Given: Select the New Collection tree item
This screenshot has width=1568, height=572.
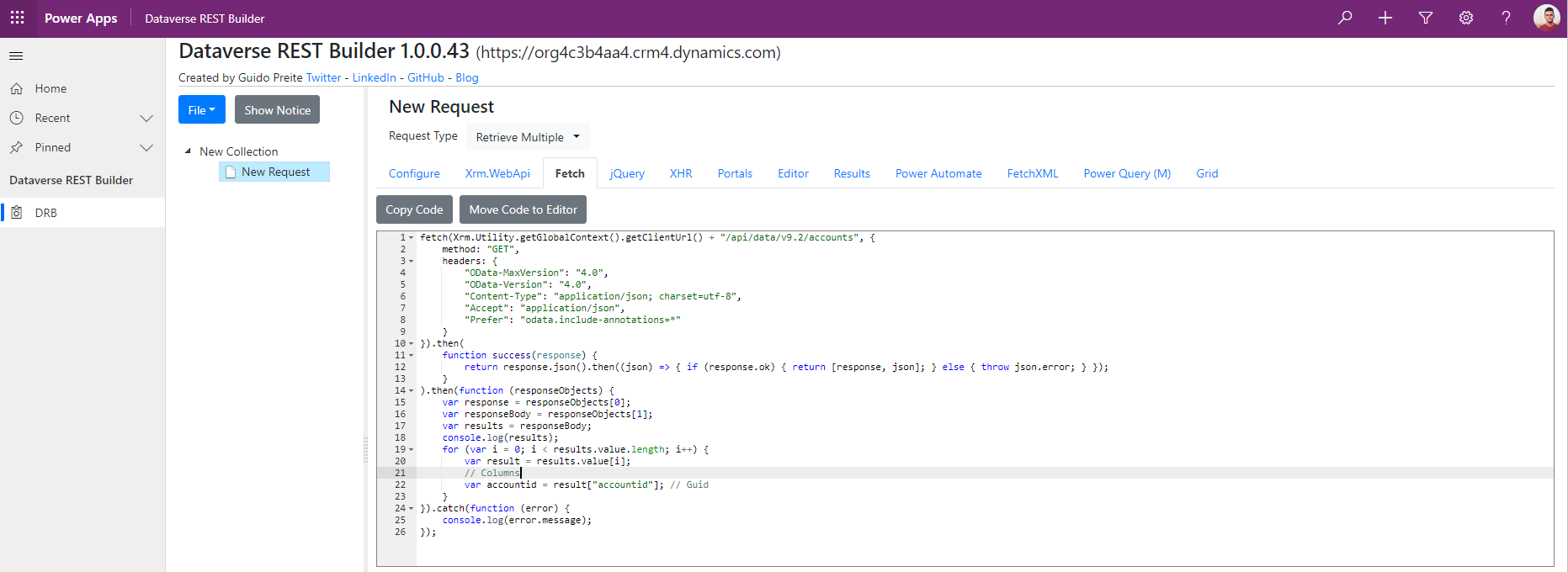Looking at the screenshot, I should click(238, 151).
